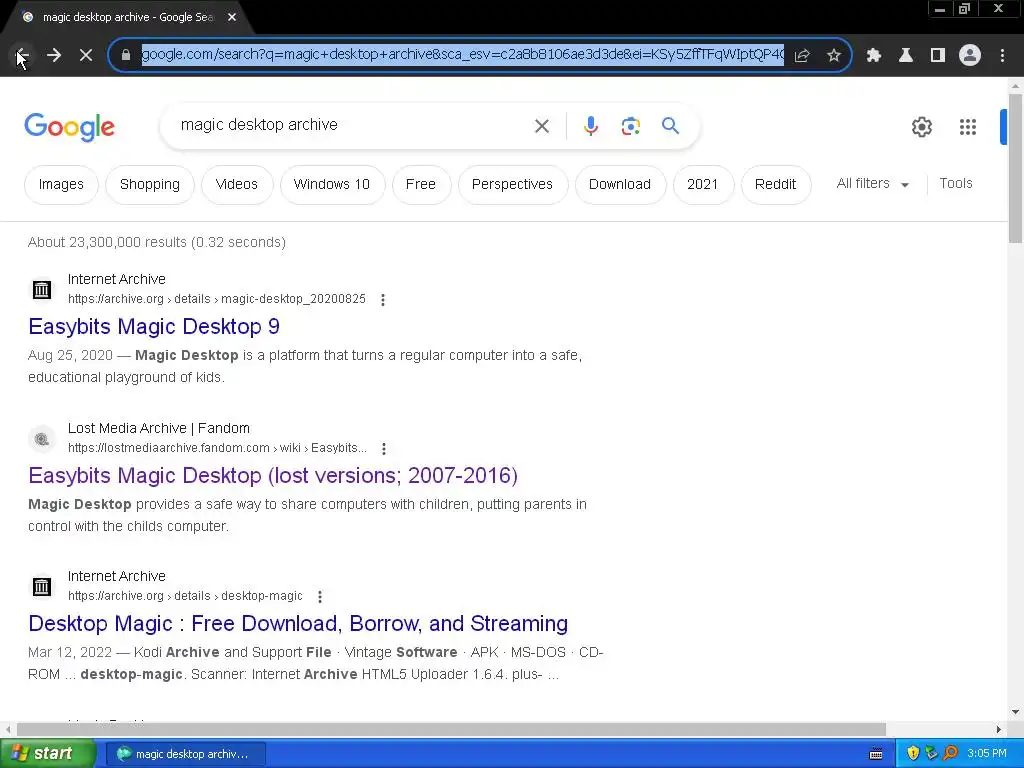Click archive.org details desktop-magic URL
The image size is (1024, 768).
[185, 596]
